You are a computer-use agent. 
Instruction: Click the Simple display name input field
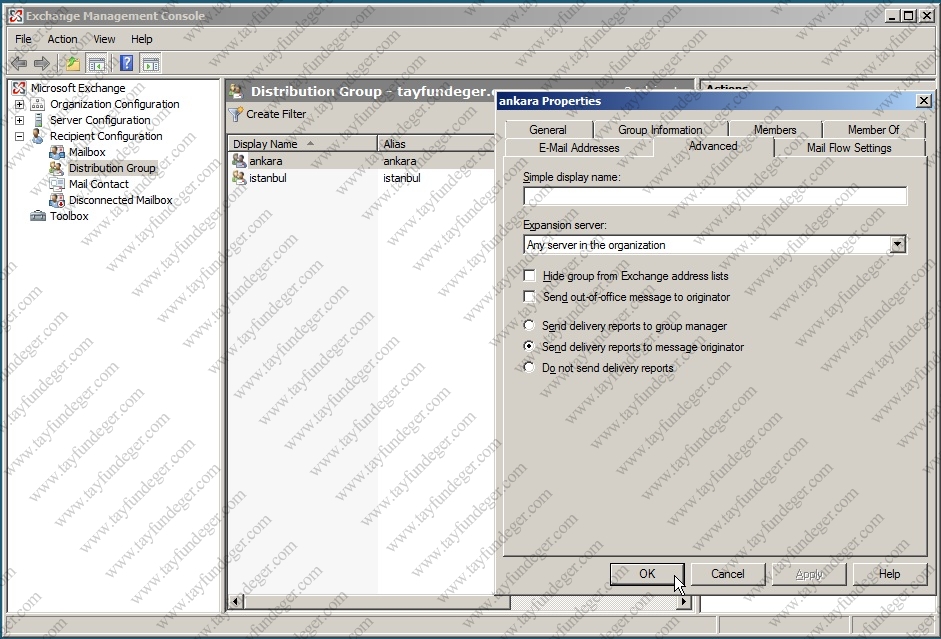click(x=715, y=196)
